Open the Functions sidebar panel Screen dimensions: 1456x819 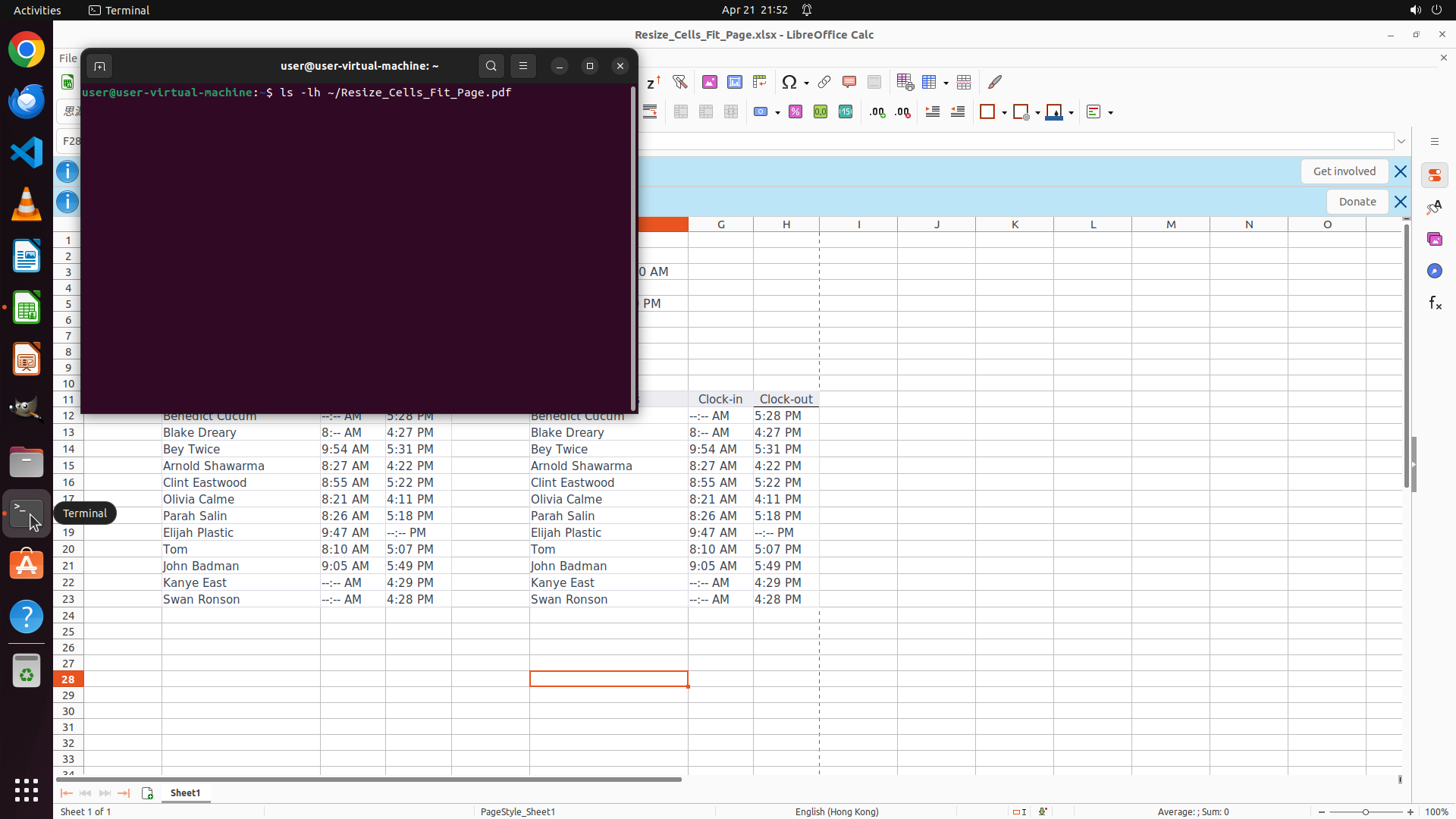(1435, 303)
